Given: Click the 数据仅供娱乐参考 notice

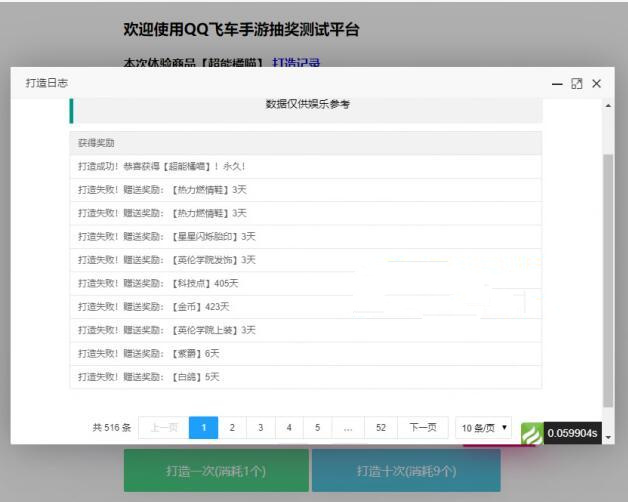Looking at the screenshot, I should tap(308, 104).
